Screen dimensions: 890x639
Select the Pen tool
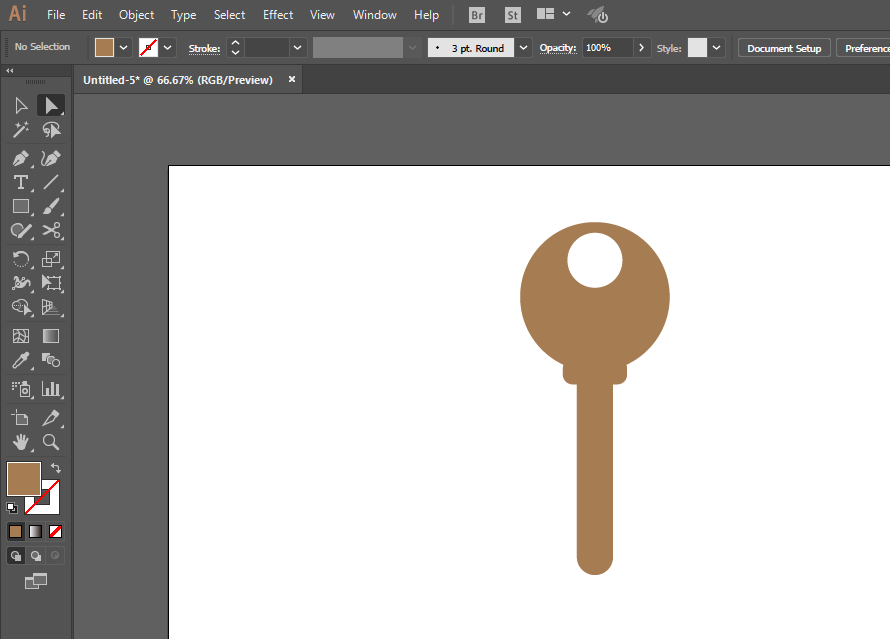click(21, 158)
